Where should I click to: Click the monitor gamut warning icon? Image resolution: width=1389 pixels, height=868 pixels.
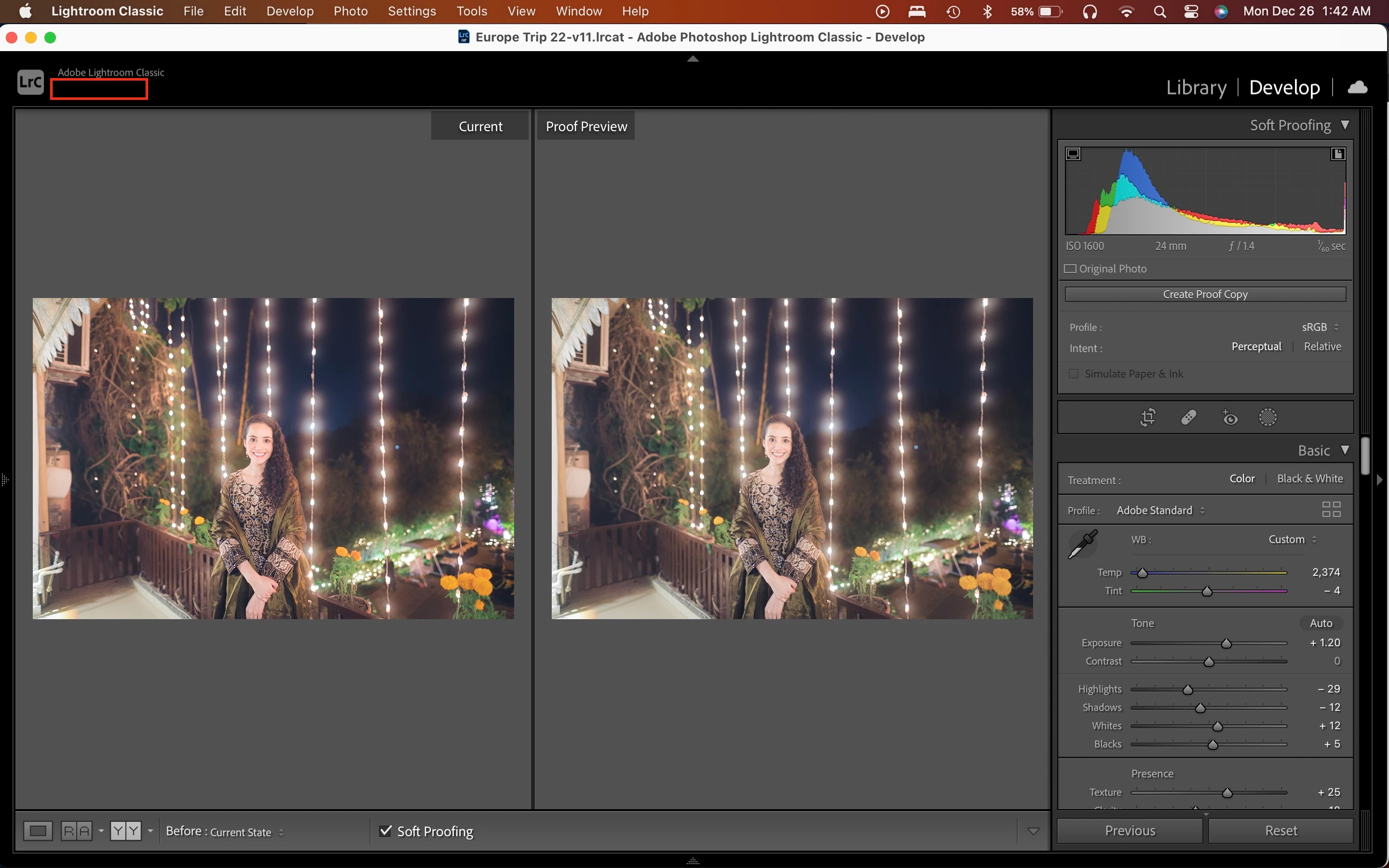pos(1073,154)
